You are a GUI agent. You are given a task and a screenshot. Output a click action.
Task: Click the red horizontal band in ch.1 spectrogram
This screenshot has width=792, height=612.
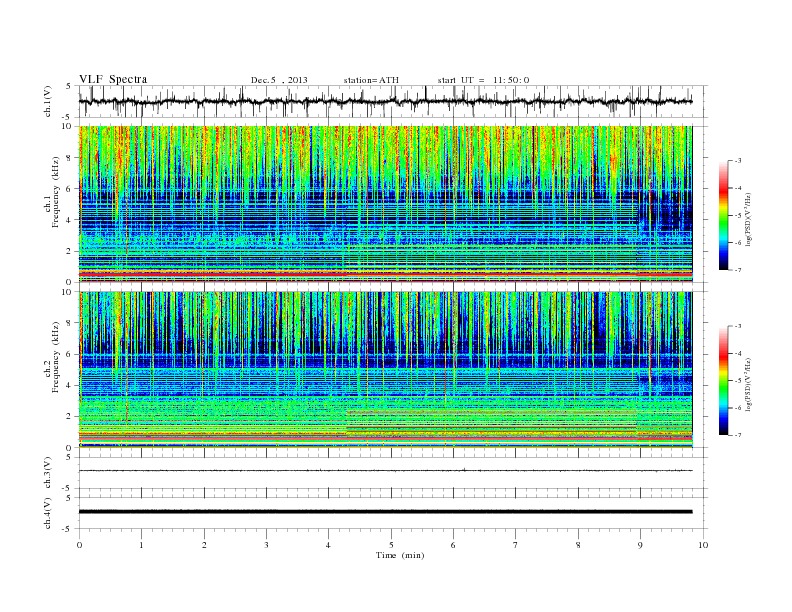pyautogui.click(x=385, y=274)
